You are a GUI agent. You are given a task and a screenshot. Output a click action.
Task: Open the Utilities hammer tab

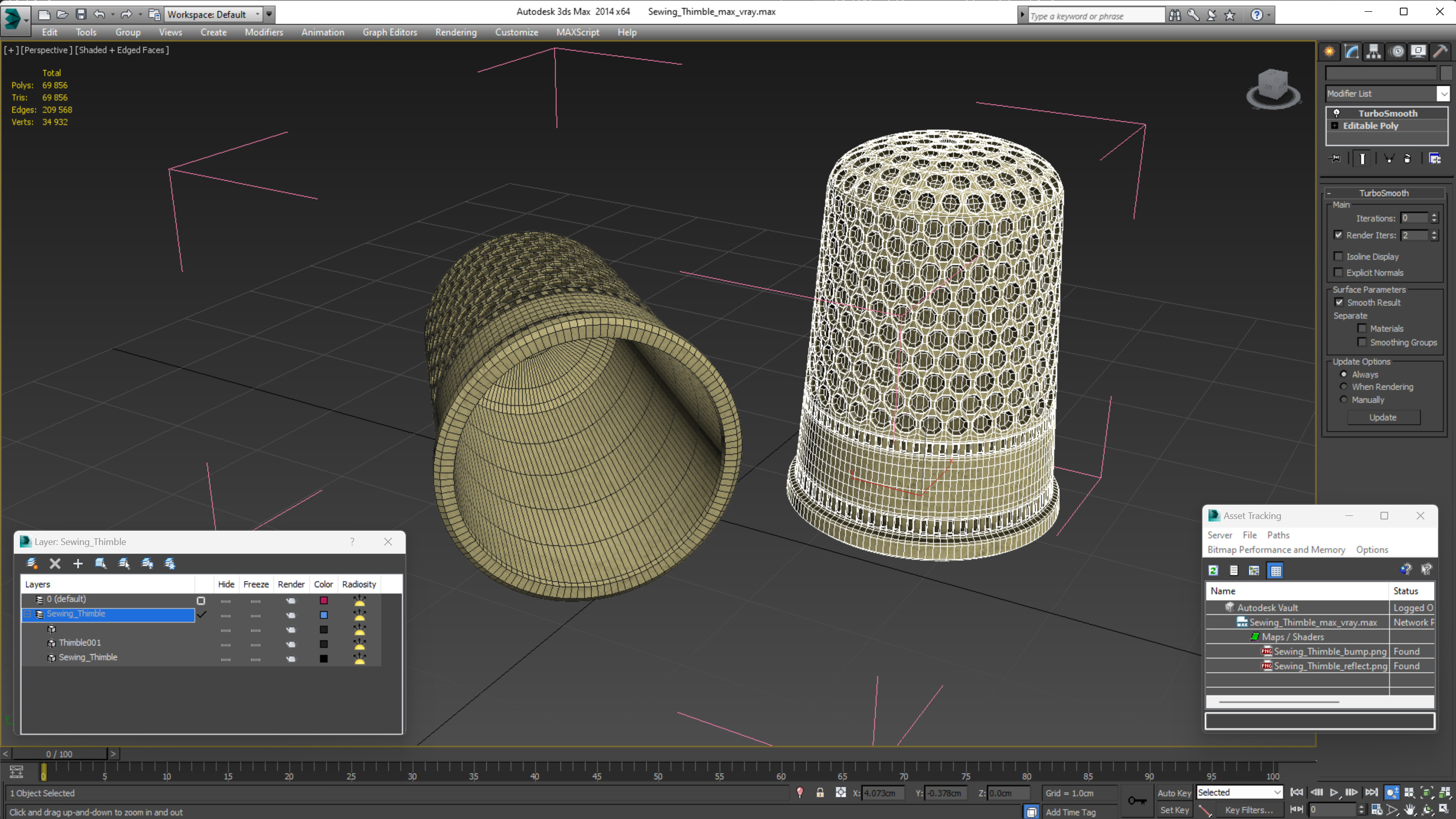tap(1440, 52)
